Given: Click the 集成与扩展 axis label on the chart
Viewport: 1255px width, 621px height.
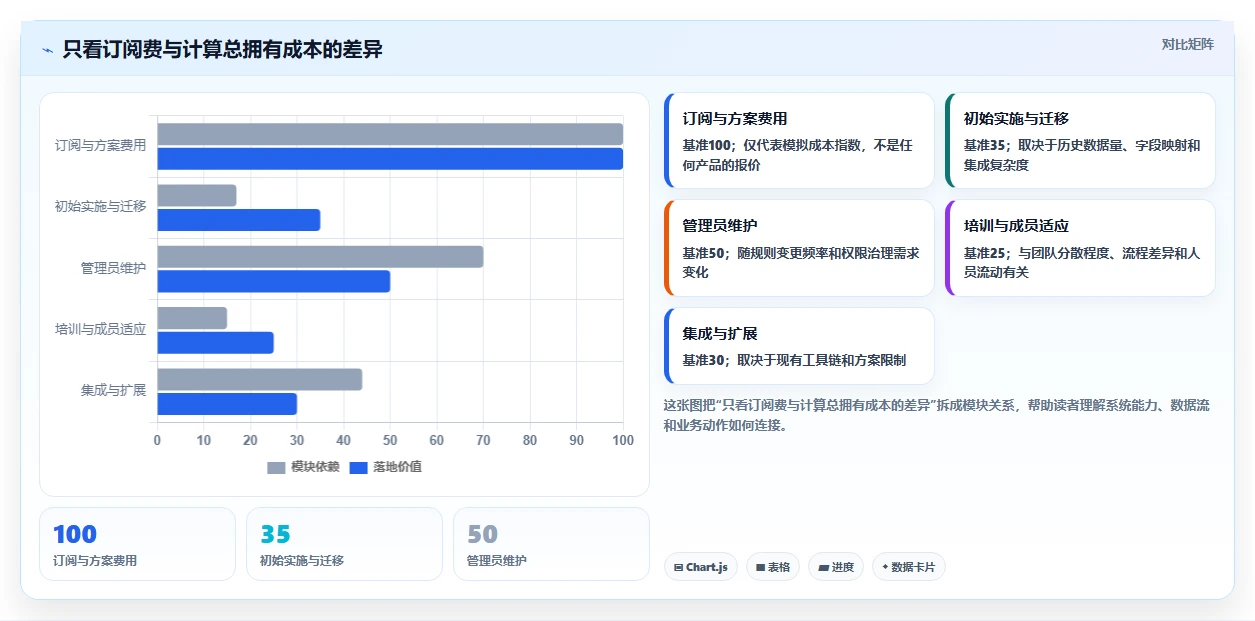Looking at the screenshot, I should [113, 391].
